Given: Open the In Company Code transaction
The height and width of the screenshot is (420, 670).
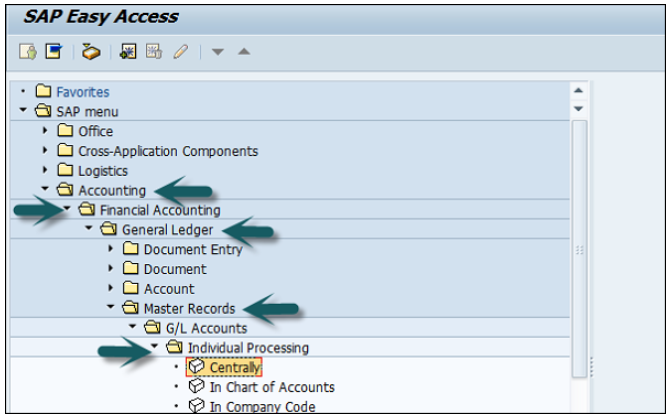Looking at the screenshot, I should [x=262, y=407].
